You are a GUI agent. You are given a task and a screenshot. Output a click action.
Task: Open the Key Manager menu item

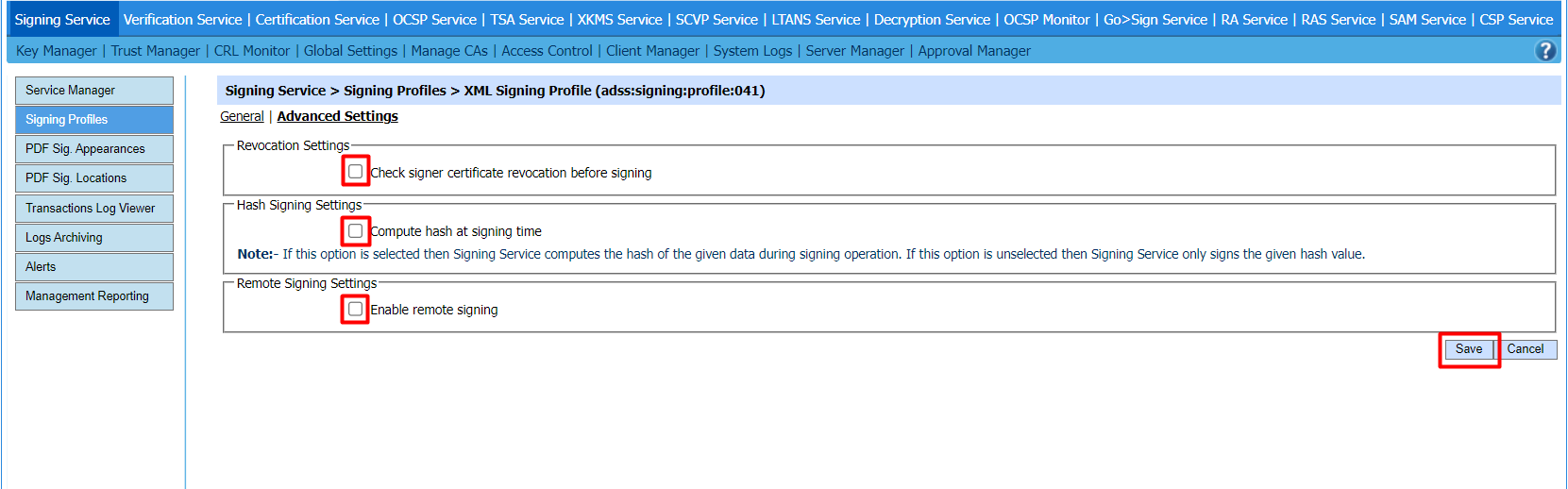tap(57, 51)
